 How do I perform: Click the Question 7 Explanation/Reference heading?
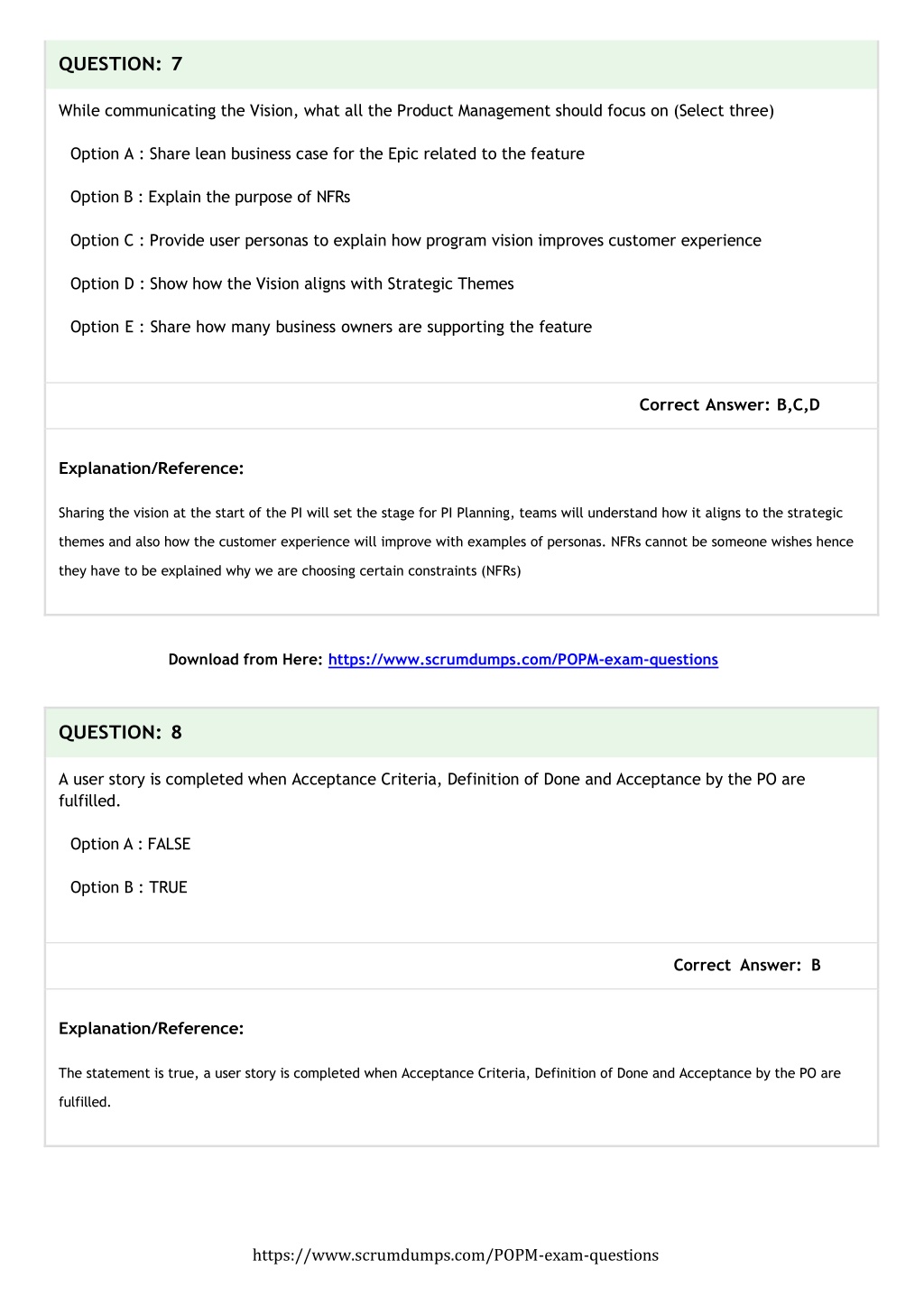pos(152,468)
